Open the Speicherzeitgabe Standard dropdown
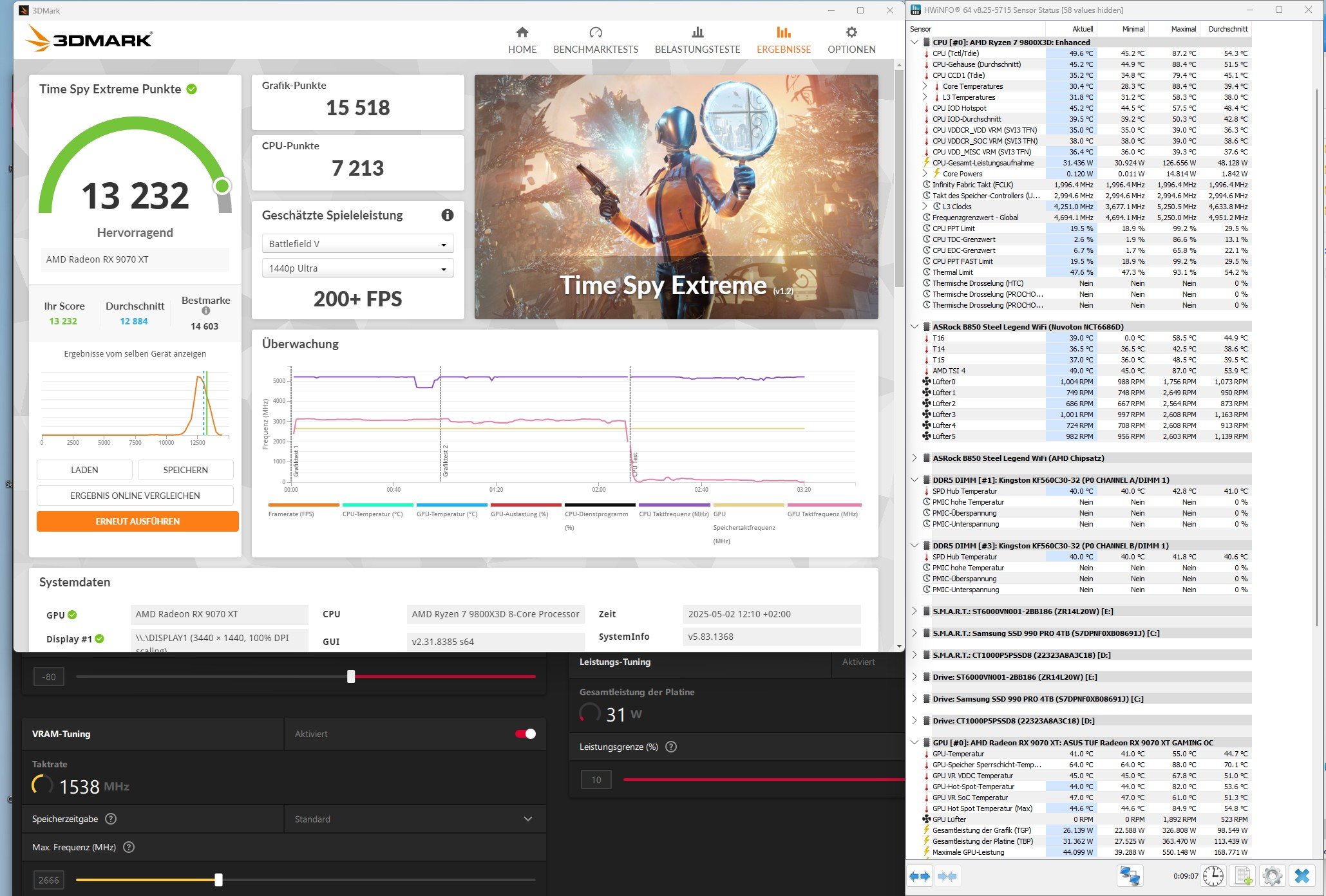This screenshot has height=896, width=1326. [413, 819]
